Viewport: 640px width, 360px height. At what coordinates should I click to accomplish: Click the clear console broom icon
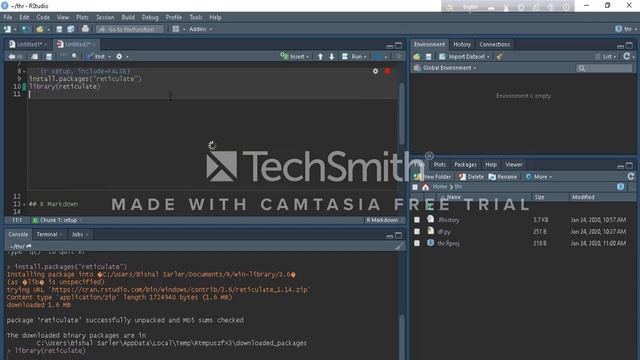coord(400,246)
